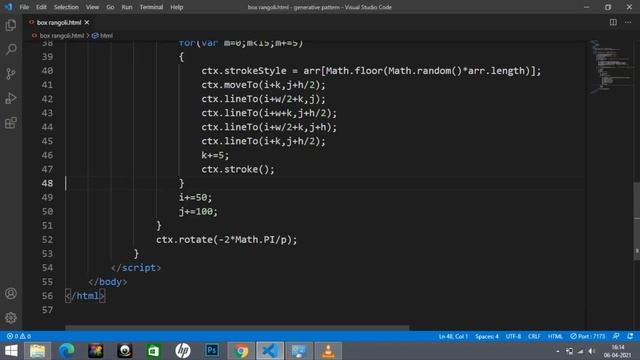Viewport: 640px width, 360px height.
Task: Switch to Google Chrome in taskbar
Action: tap(241, 351)
